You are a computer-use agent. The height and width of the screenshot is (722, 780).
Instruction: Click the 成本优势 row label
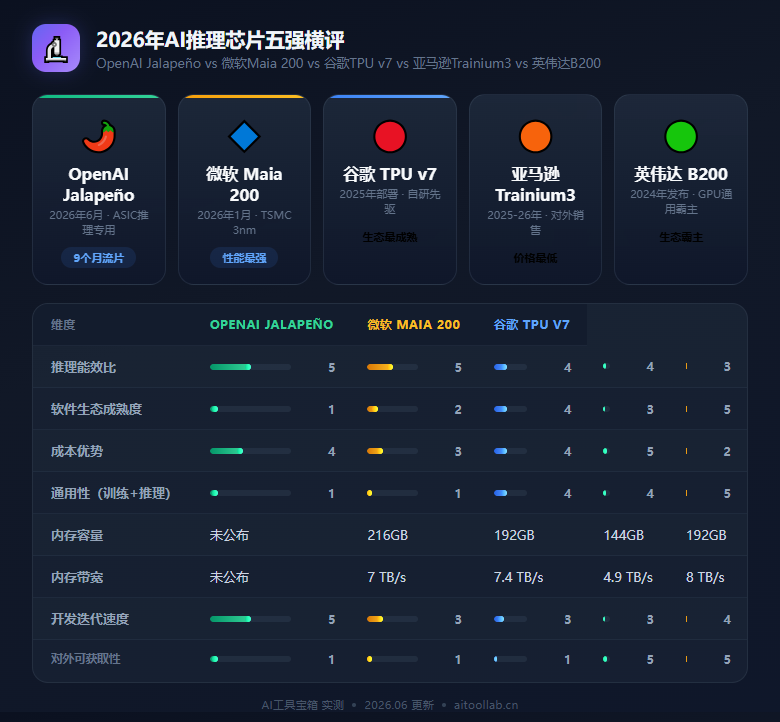pyautogui.click(x=77, y=451)
